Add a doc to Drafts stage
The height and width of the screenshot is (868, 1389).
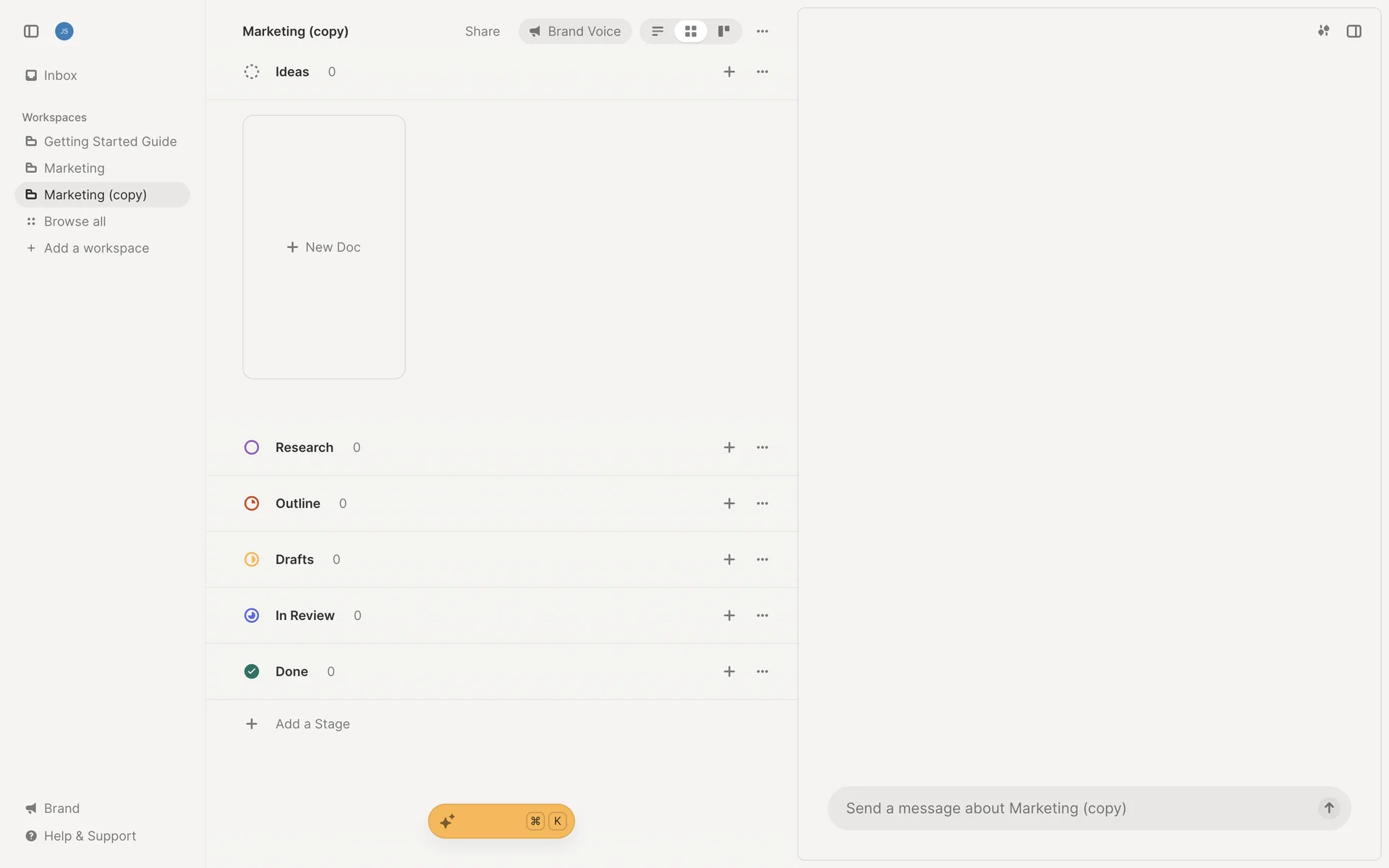pyautogui.click(x=729, y=560)
